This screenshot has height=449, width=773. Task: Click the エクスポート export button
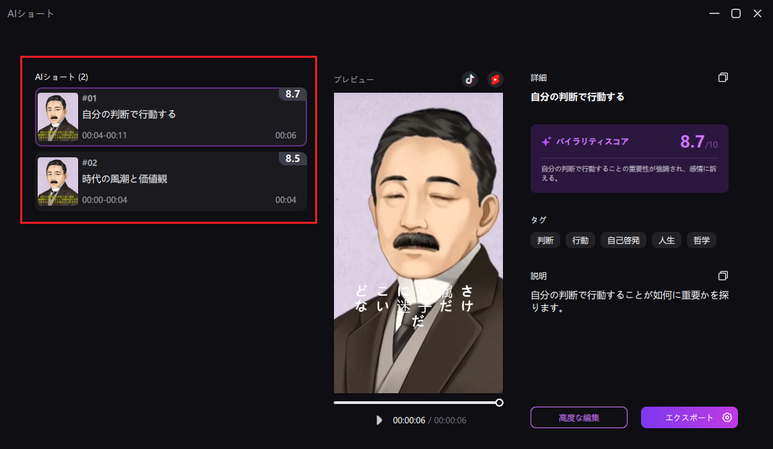tap(689, 417)
